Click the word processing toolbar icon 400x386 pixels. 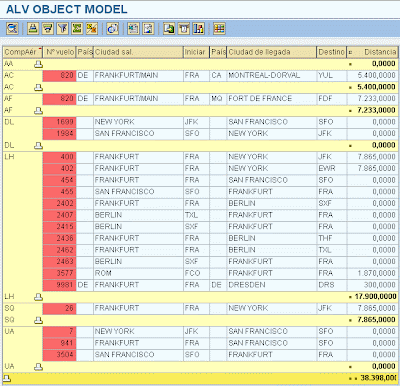148,28
